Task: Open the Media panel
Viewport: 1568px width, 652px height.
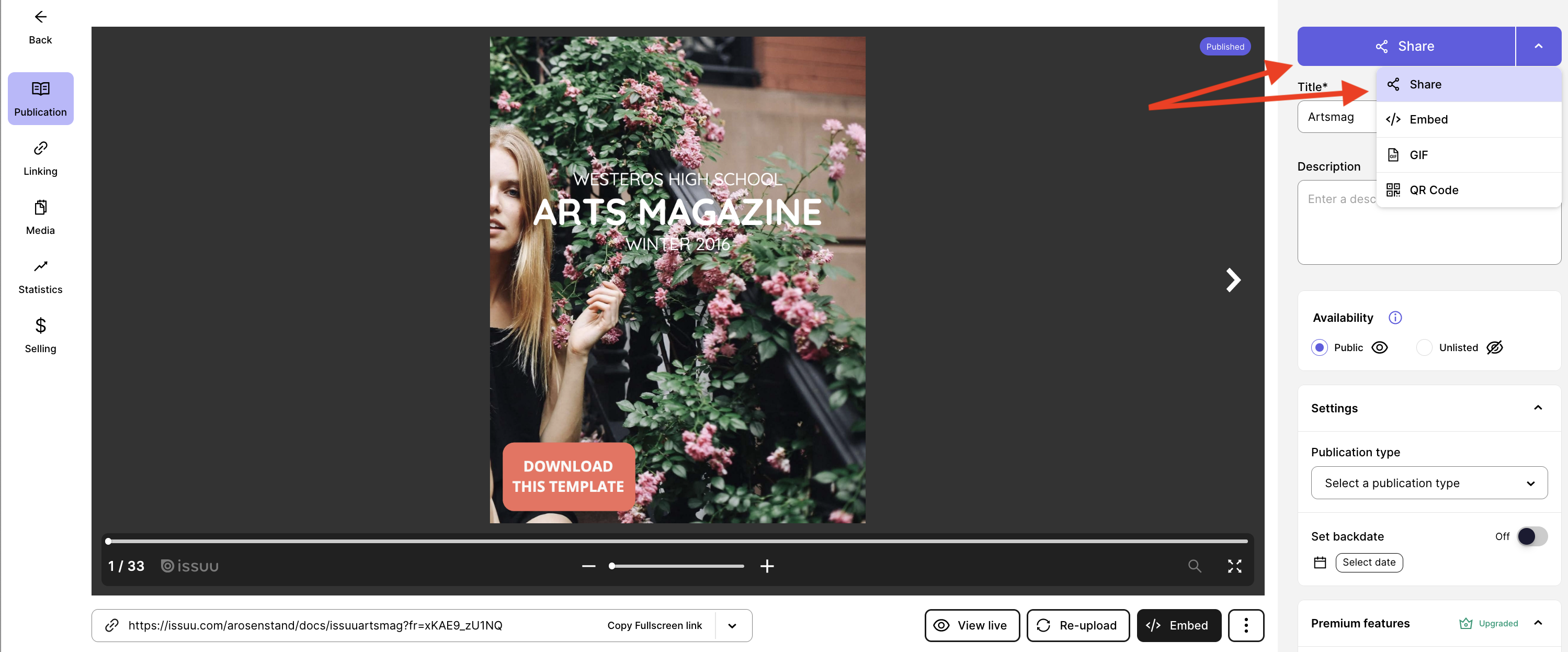Action: [x=40, y=216]
